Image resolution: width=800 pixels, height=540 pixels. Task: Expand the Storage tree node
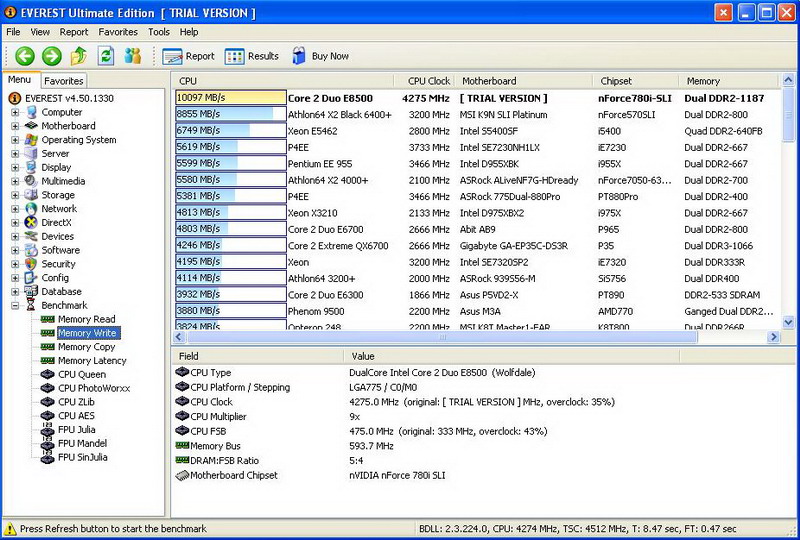click(15, 194)
